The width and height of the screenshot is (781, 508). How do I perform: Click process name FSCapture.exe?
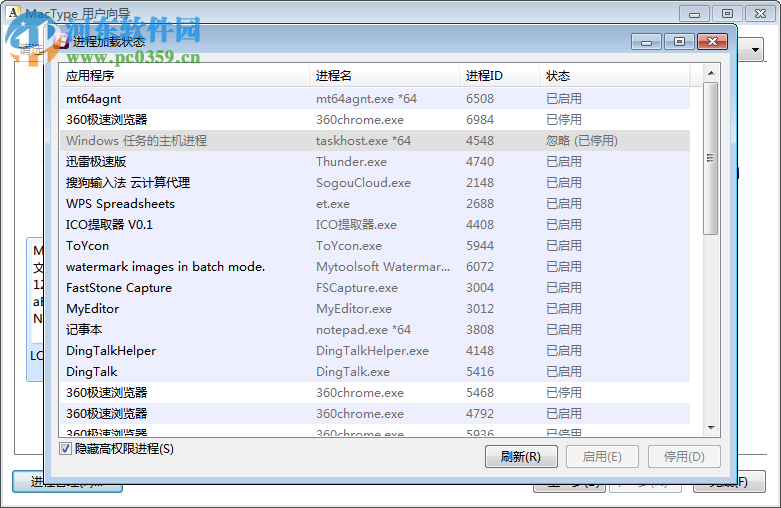(357, 288)
